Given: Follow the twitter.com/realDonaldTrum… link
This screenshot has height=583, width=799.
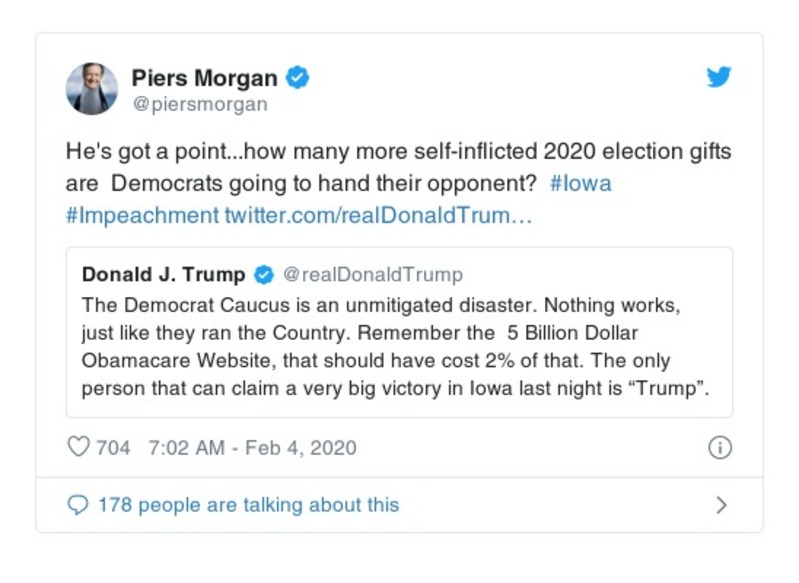Looking at the screenshot, I should pos(378,215).
